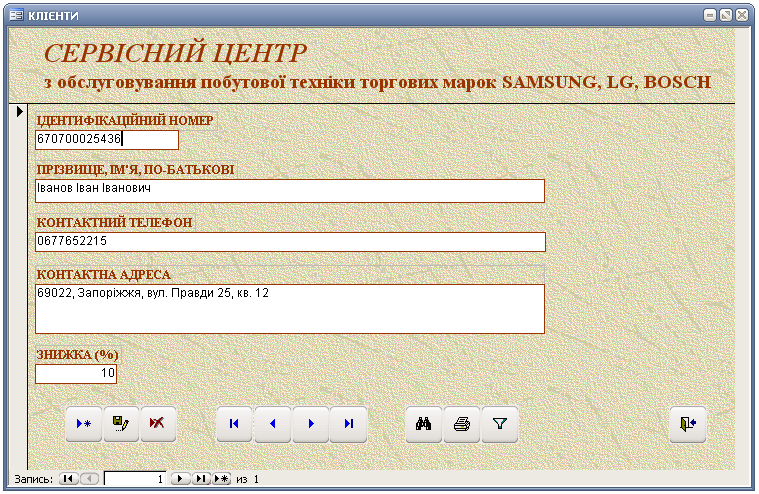The width and height of the screenshot is (759, 494).
Task: Click the next record button in status bar navigation
Action: coord(180,479)
